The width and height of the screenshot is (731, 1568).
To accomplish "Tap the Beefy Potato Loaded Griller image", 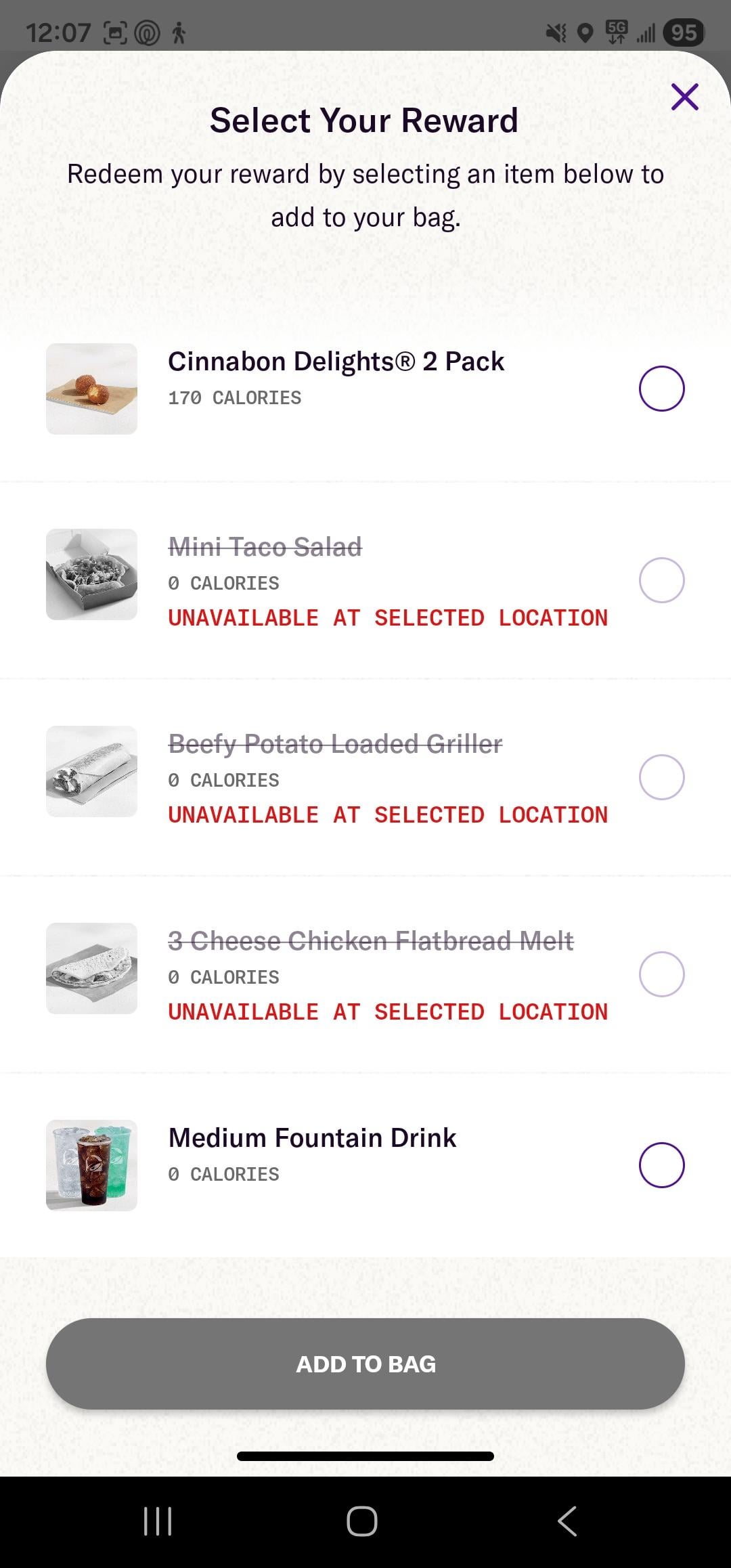I will (x=91, y=771).
